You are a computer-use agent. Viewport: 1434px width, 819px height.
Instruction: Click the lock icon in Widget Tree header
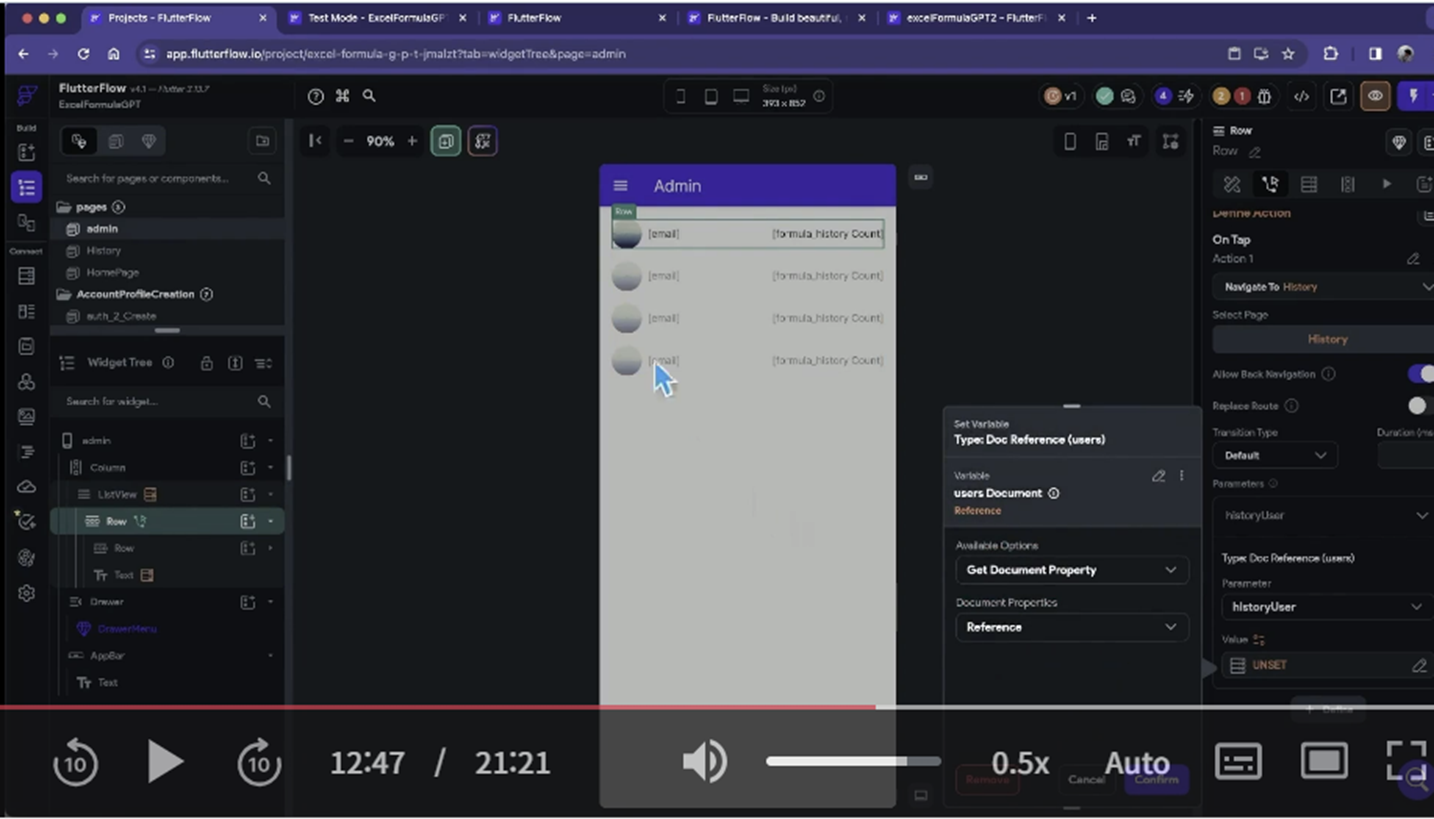tap(206, 363)
